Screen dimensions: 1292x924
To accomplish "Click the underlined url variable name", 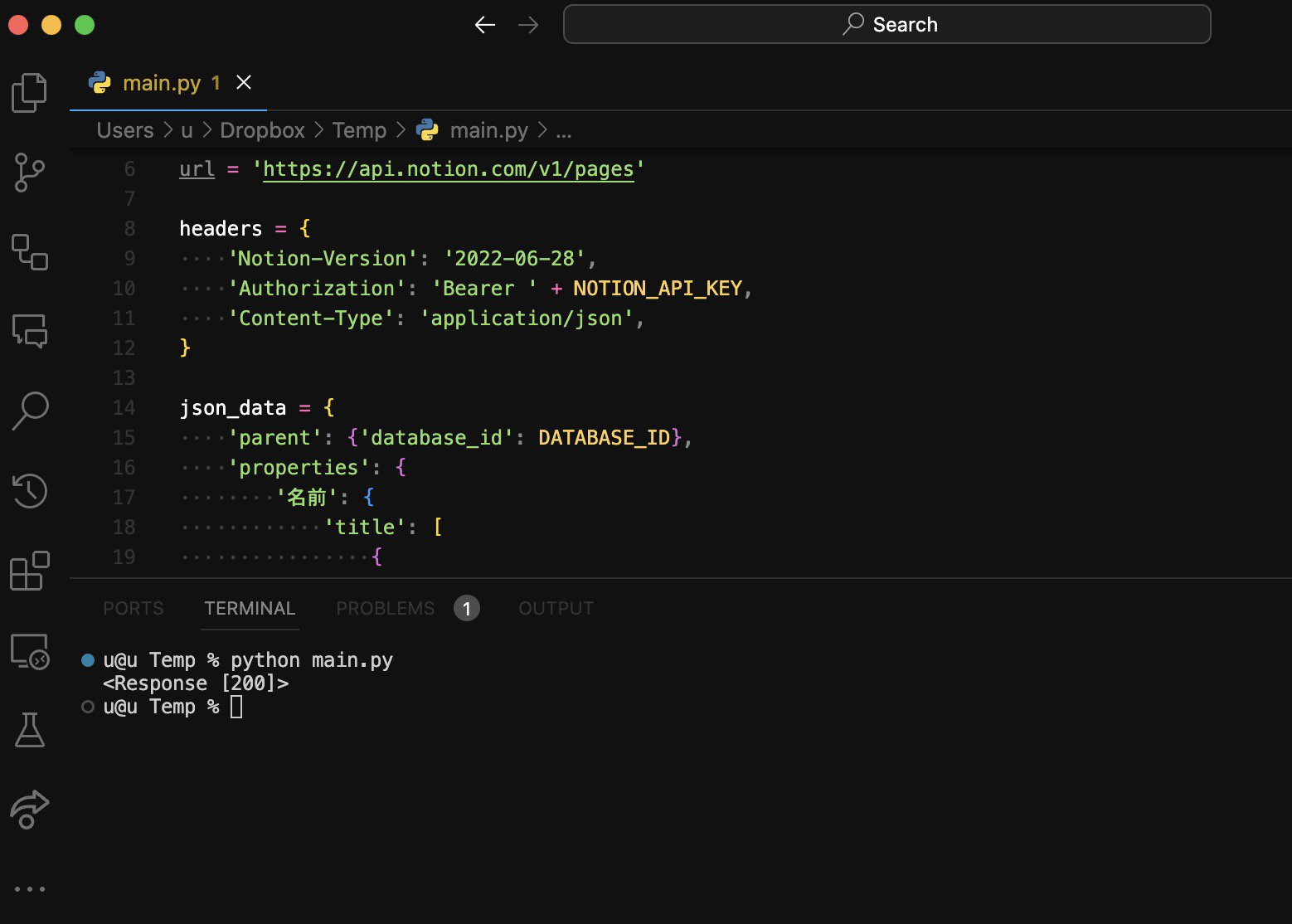I will pyautogui.click(x=197, y=169).
